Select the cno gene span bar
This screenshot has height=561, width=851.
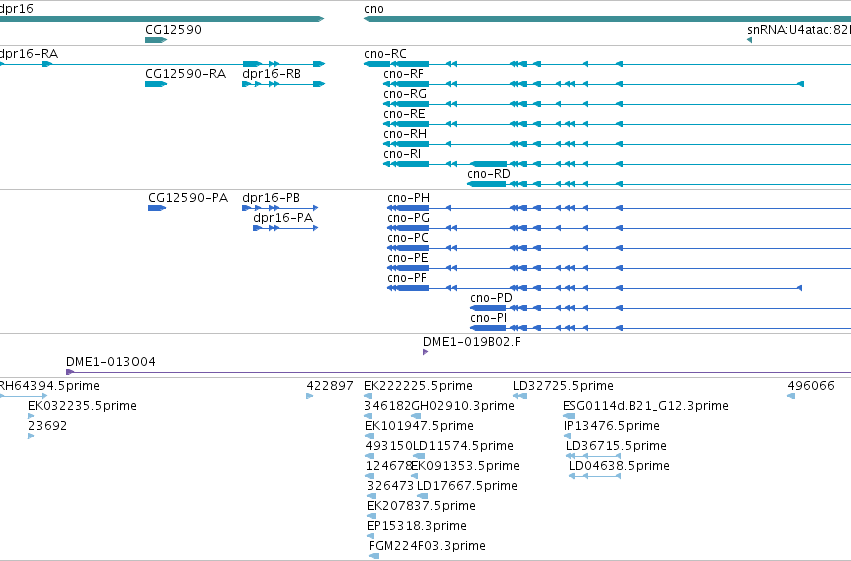pos(607,19)
